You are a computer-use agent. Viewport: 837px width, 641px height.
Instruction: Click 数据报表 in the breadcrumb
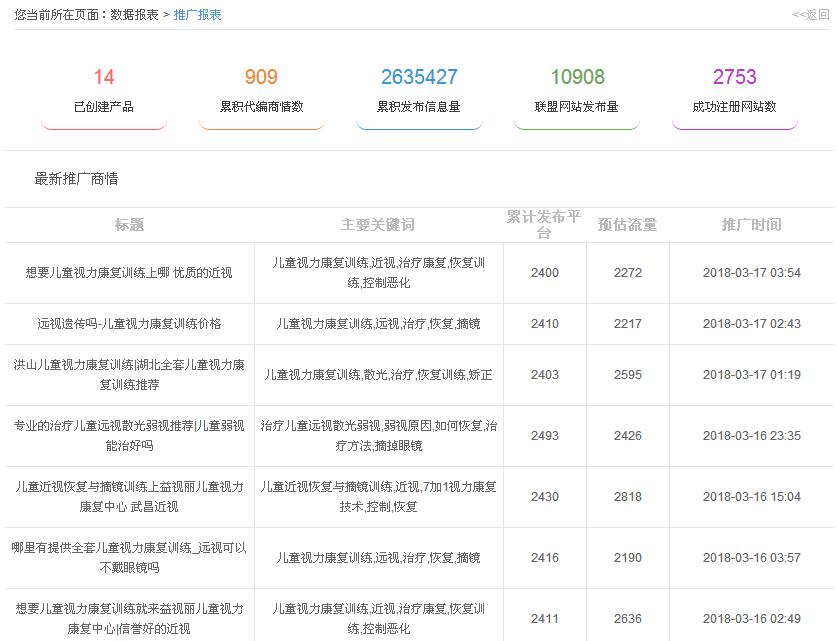pyautogui.click(x=134, y=15)
